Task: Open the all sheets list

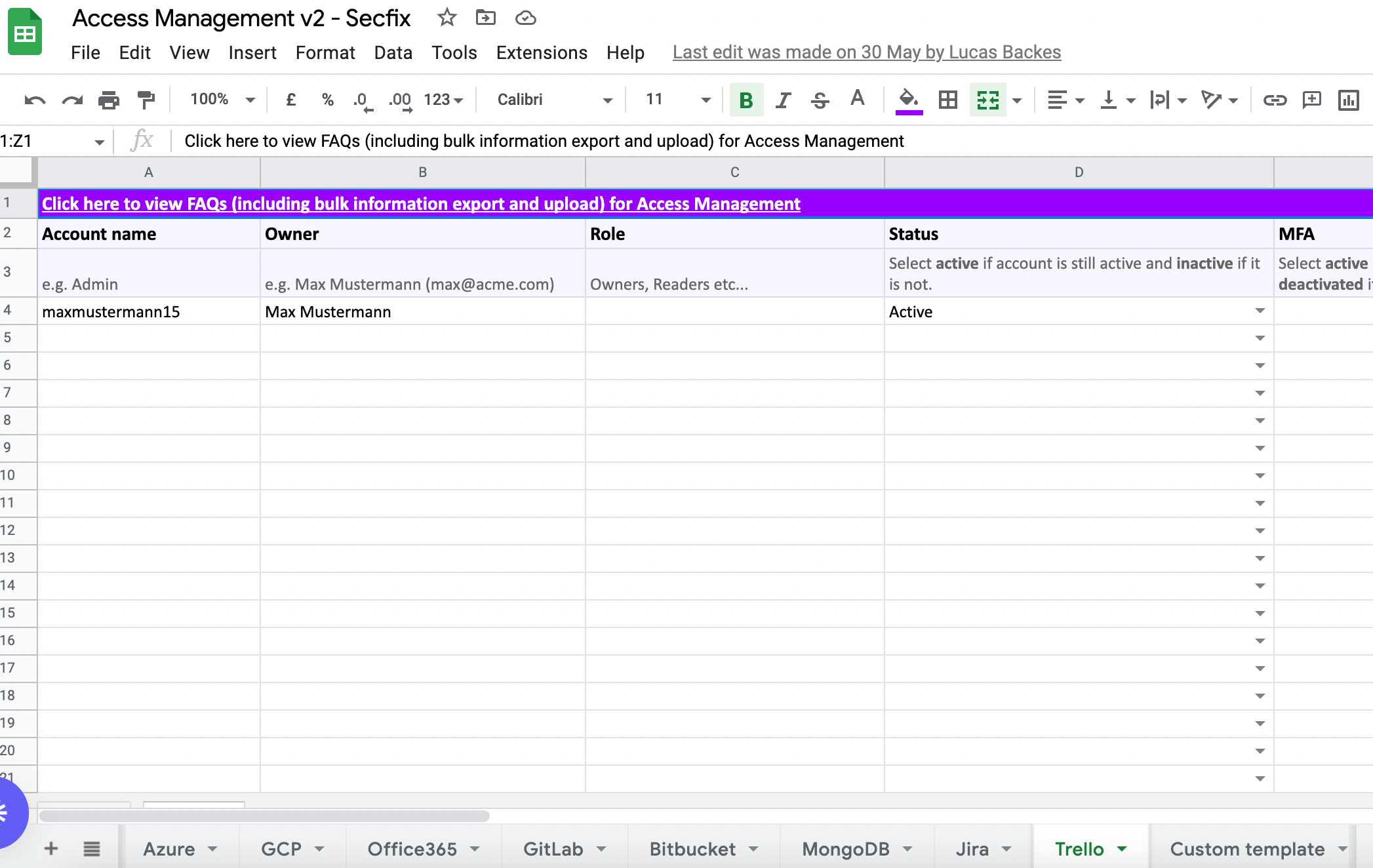Action: [92, 849]
